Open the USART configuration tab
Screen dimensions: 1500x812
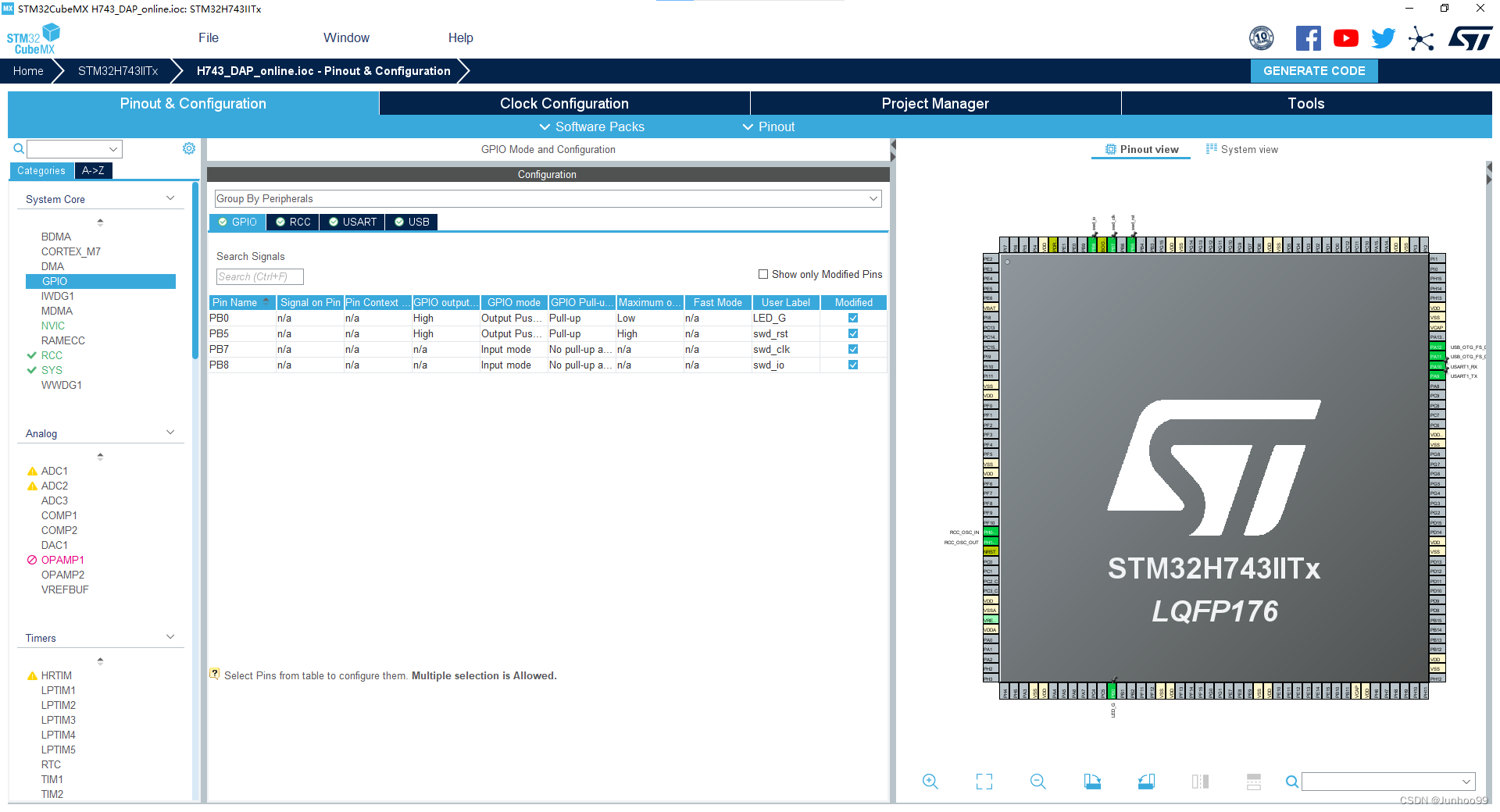click(352, 222)
